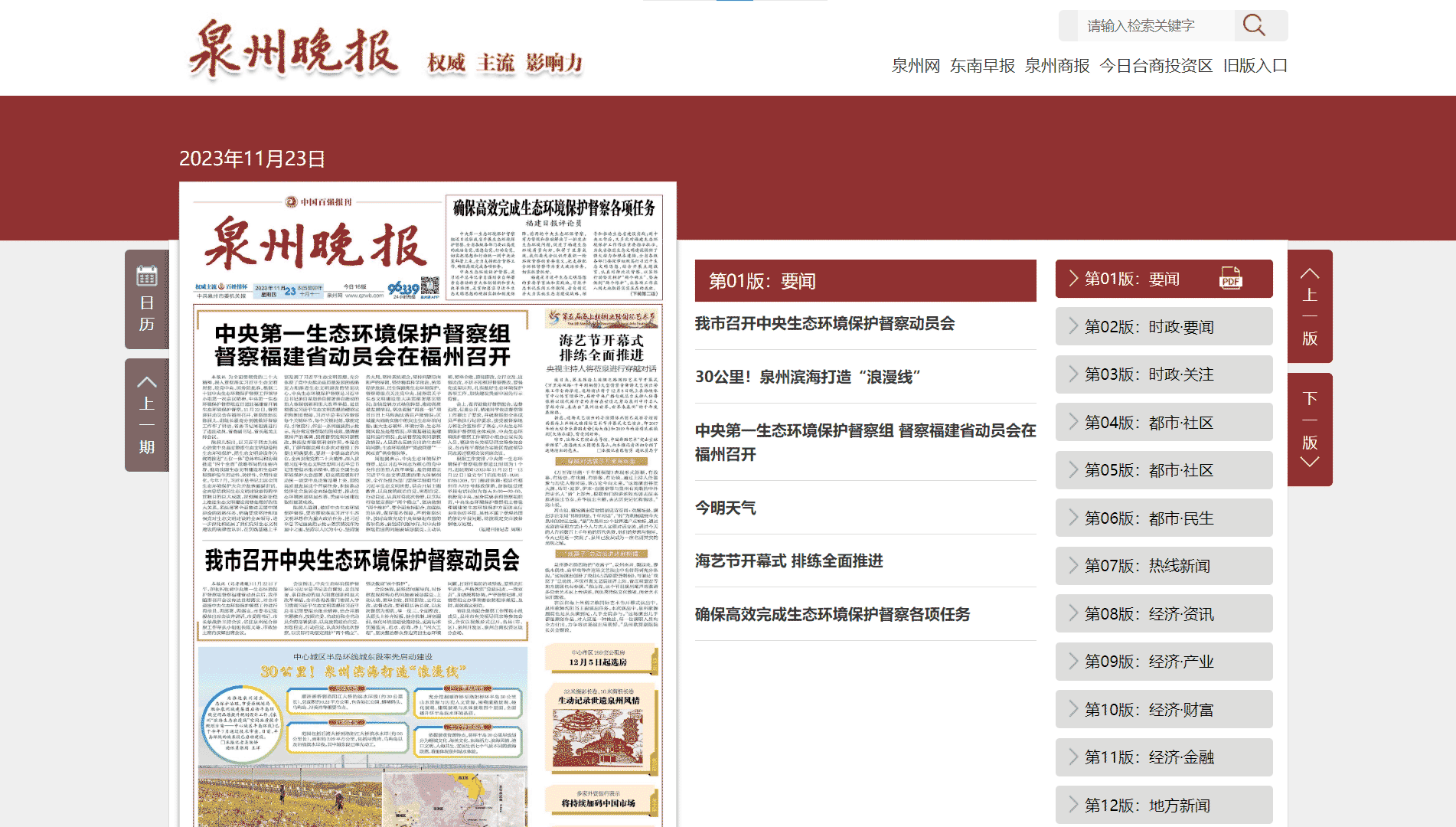Click chevron beside 第12版 entry
1456x827 pixels.
coord(1073,805)
